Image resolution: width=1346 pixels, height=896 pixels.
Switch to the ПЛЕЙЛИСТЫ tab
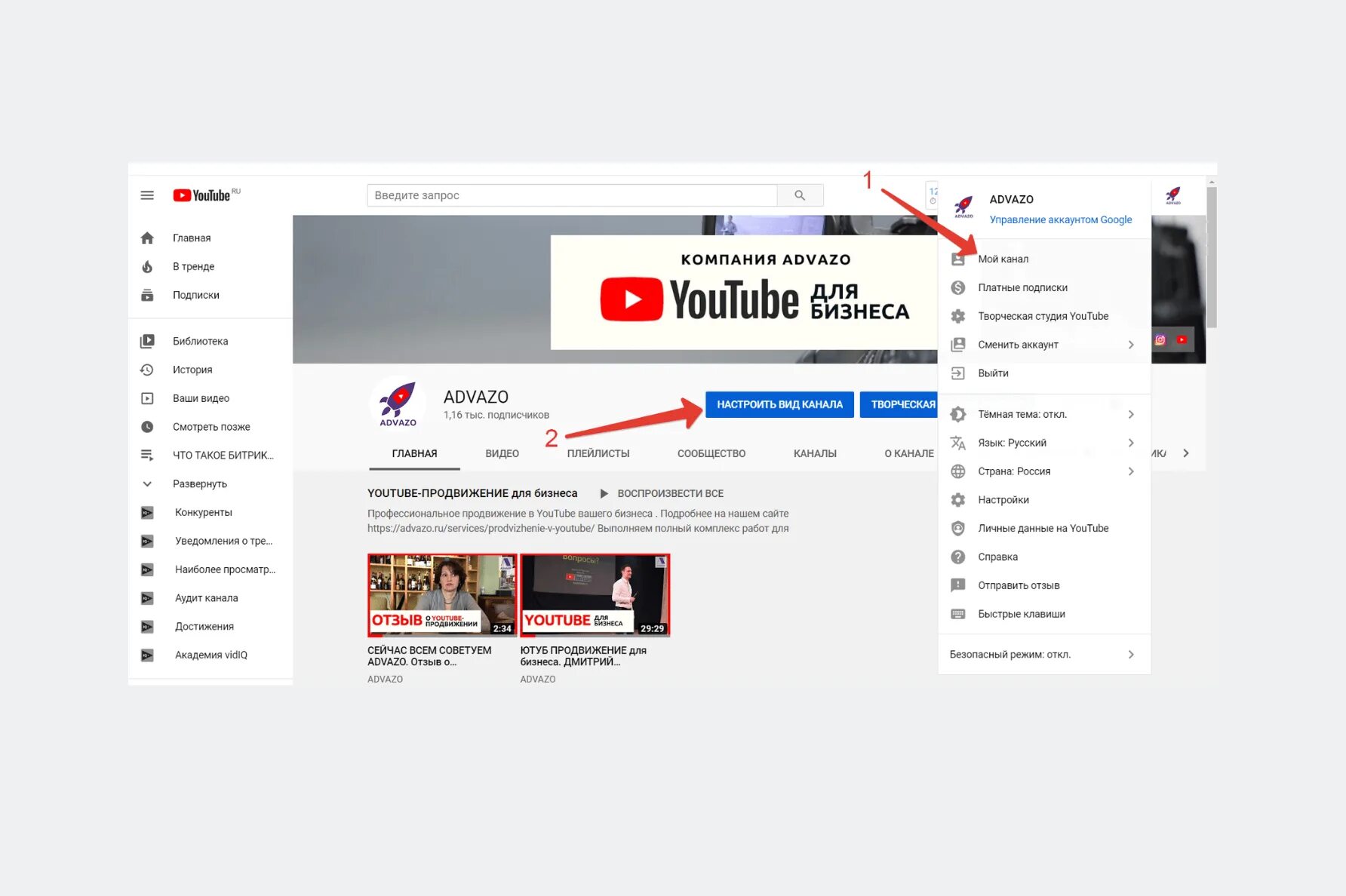point(598,454)
